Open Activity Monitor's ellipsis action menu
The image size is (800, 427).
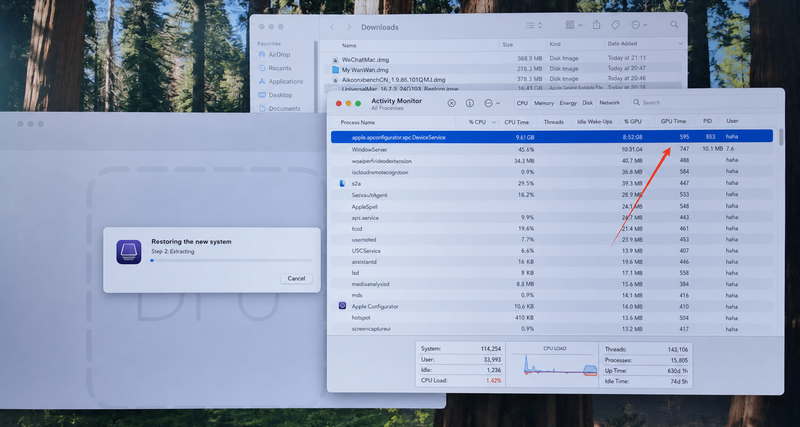491,103
